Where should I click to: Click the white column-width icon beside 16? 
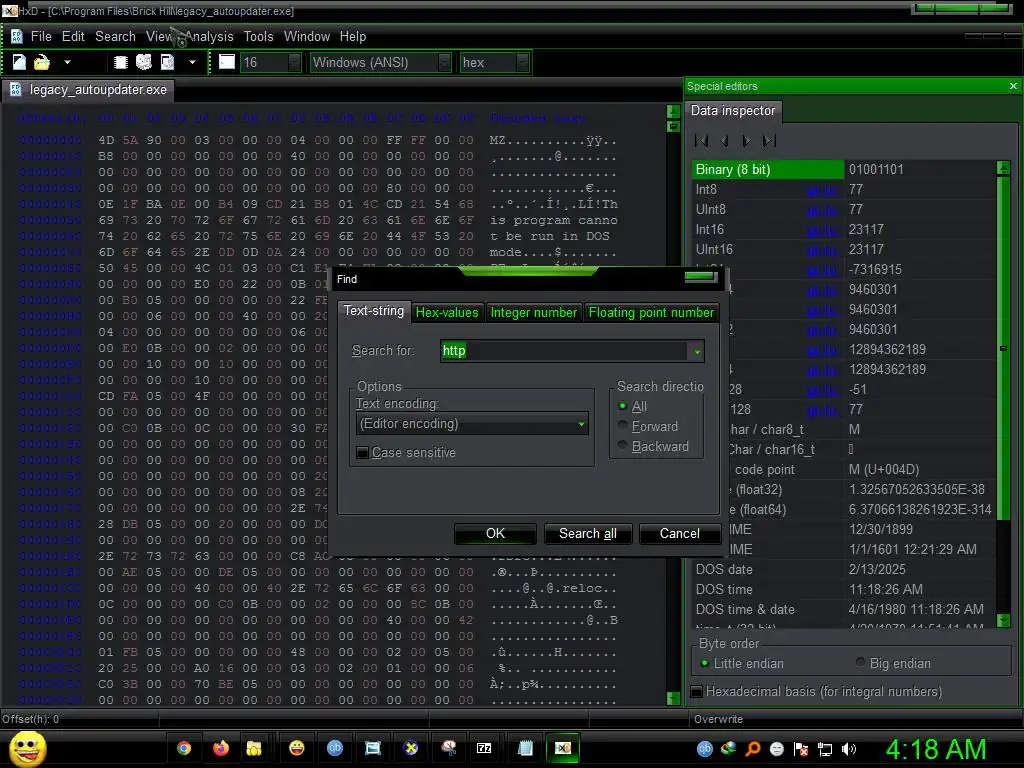click(x=227, y=62)
